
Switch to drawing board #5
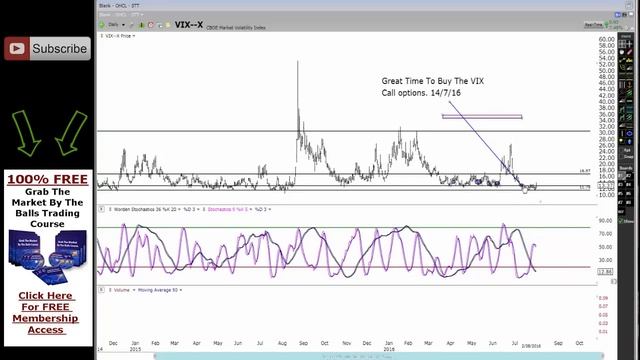click(620, 193)
